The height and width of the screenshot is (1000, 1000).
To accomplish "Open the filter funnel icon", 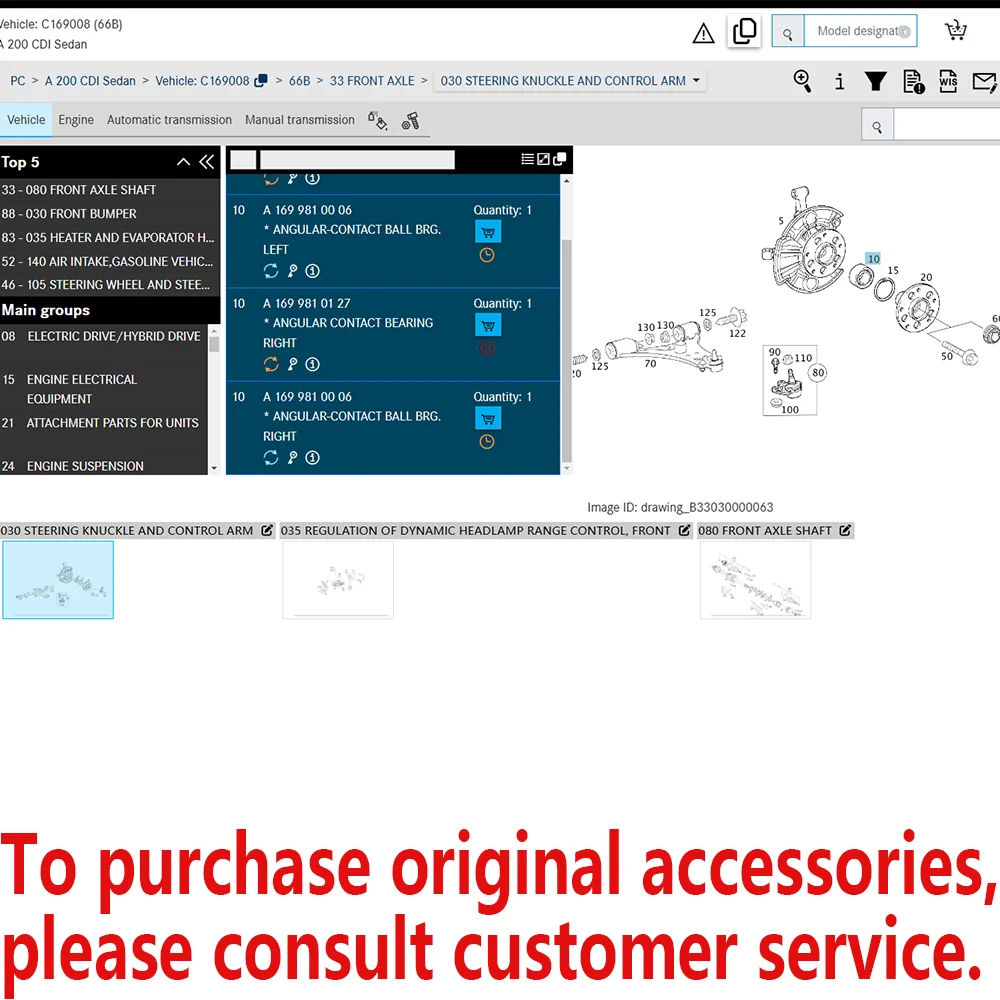I will tap(876, 81).
